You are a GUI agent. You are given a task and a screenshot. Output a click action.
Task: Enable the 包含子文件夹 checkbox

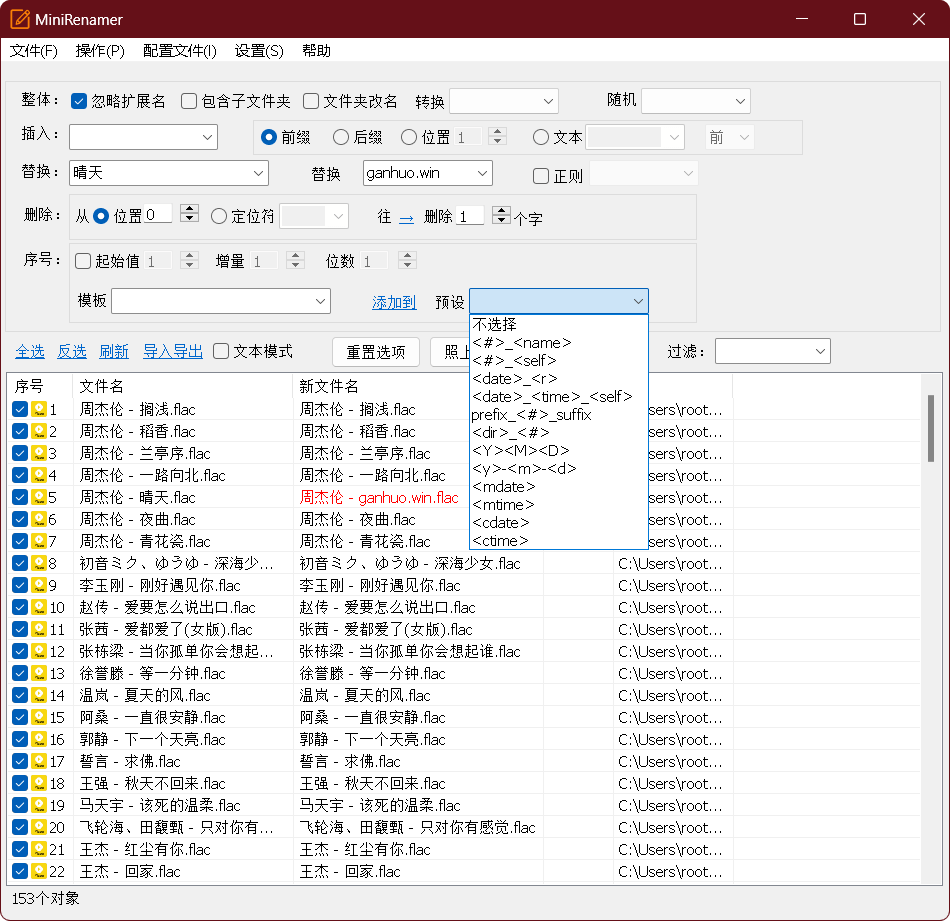click(189, 101)
